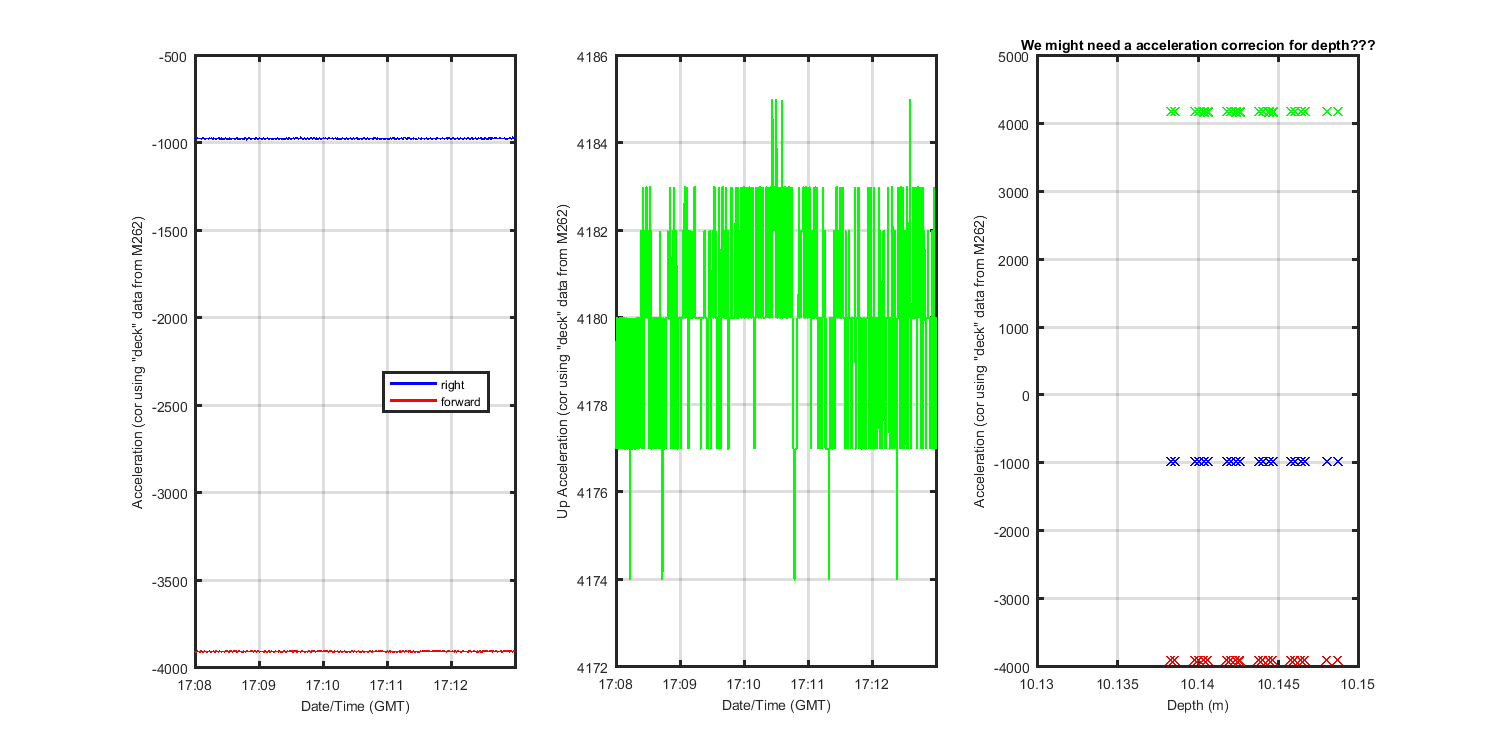Click the -2500 tick in left plot

coord(169,406)
